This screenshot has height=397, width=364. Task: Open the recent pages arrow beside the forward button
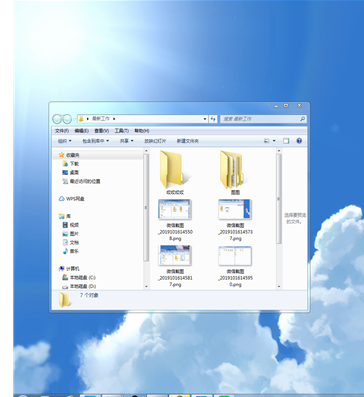click(74, 119)
